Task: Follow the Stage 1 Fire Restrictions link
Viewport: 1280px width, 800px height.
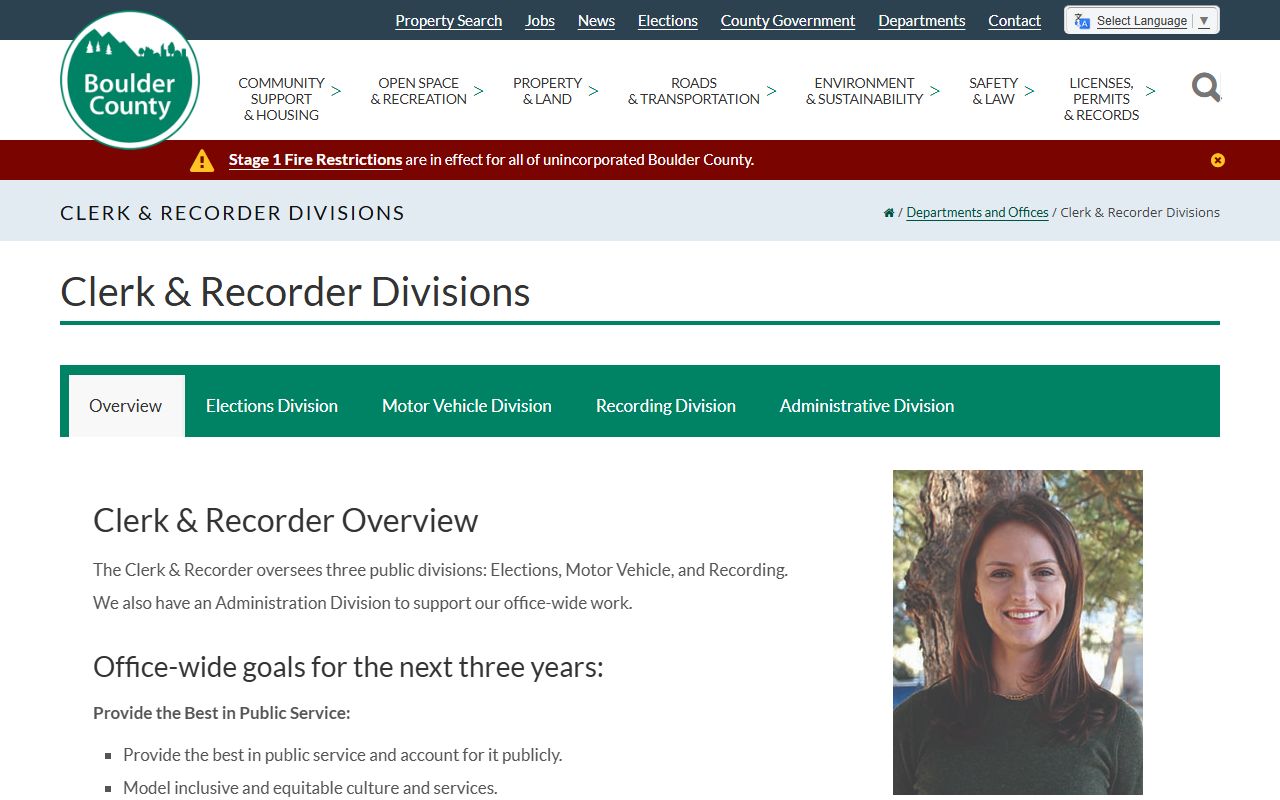Action: point(315,160)
